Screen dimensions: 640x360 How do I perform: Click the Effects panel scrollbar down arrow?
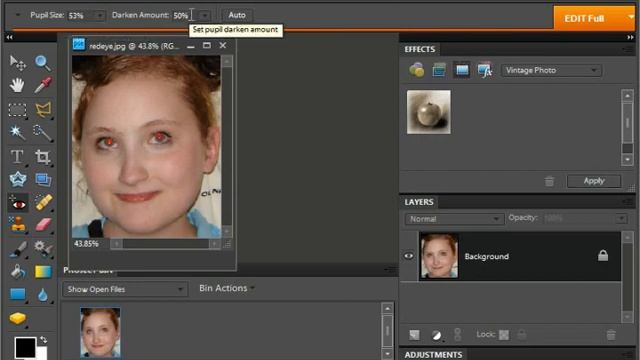pos(627,160)
